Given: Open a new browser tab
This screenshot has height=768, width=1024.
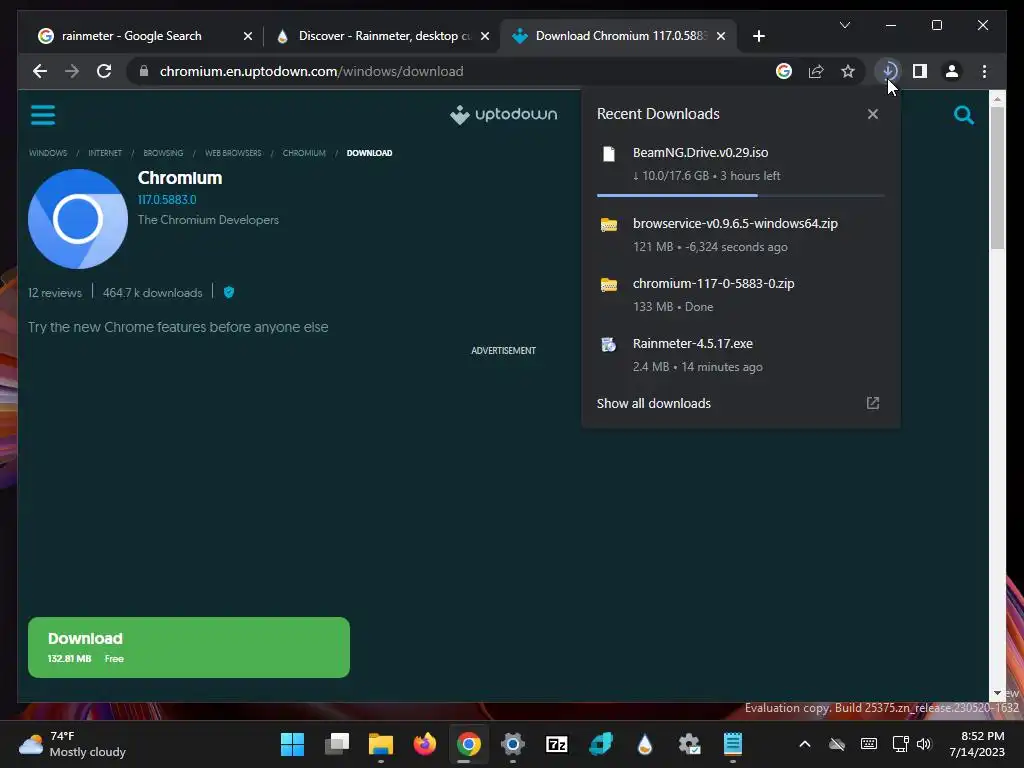Looking at the screenshot, I should click(758, 37).
